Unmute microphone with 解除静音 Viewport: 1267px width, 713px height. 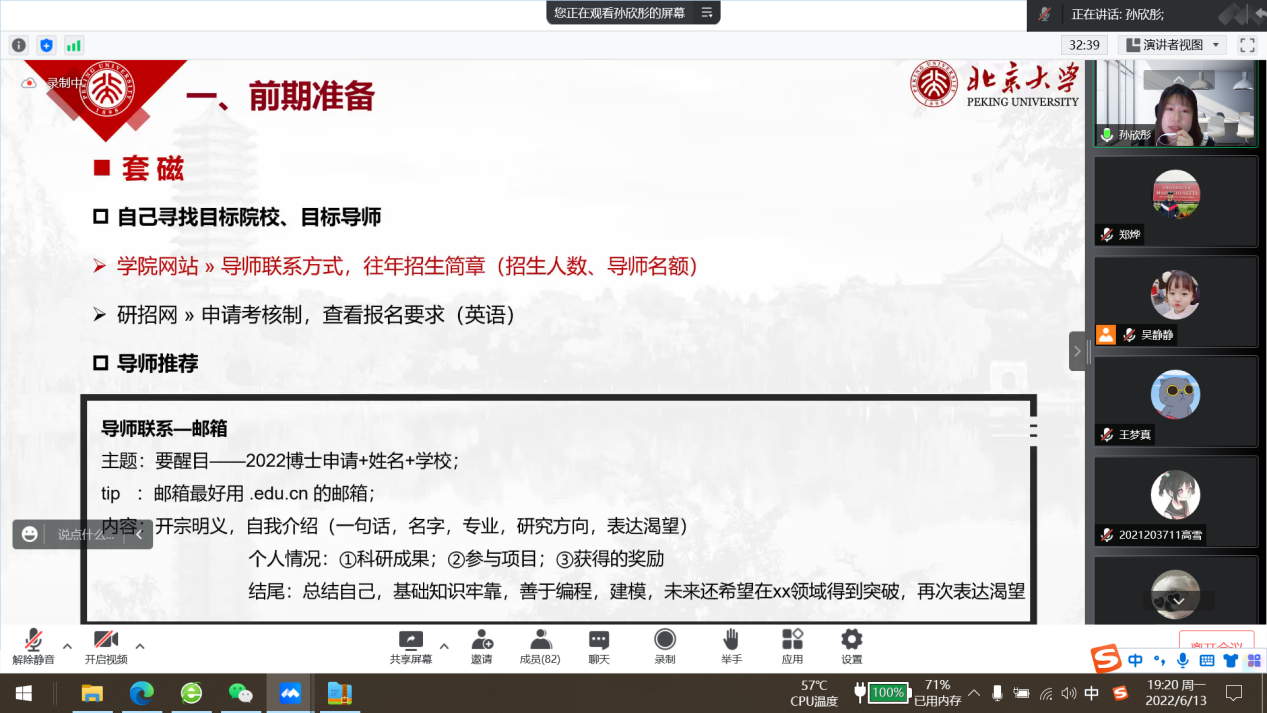tap(33, 645)
